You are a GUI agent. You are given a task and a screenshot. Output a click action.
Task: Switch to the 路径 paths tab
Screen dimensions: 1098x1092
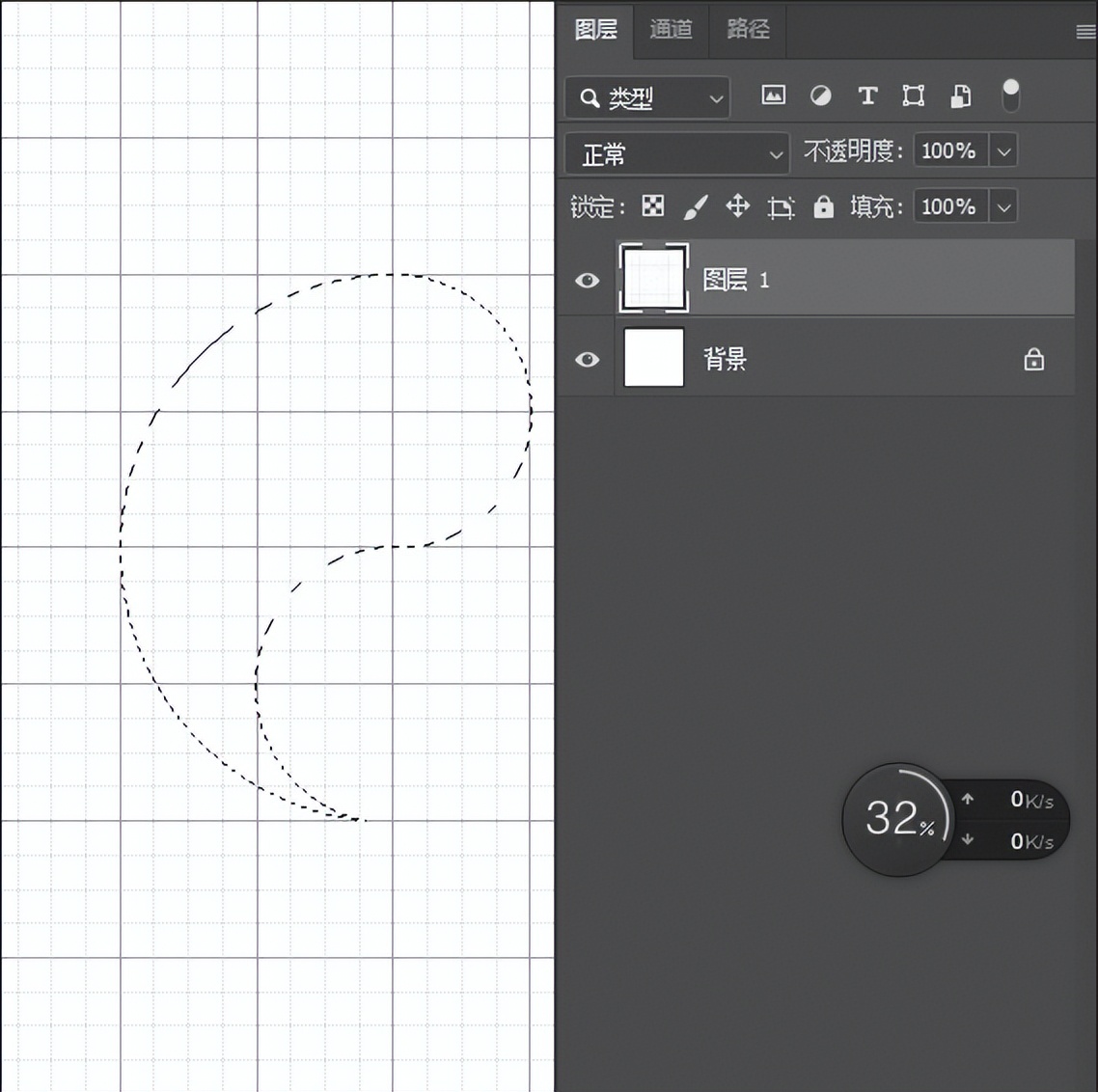[x=747, y=30]
